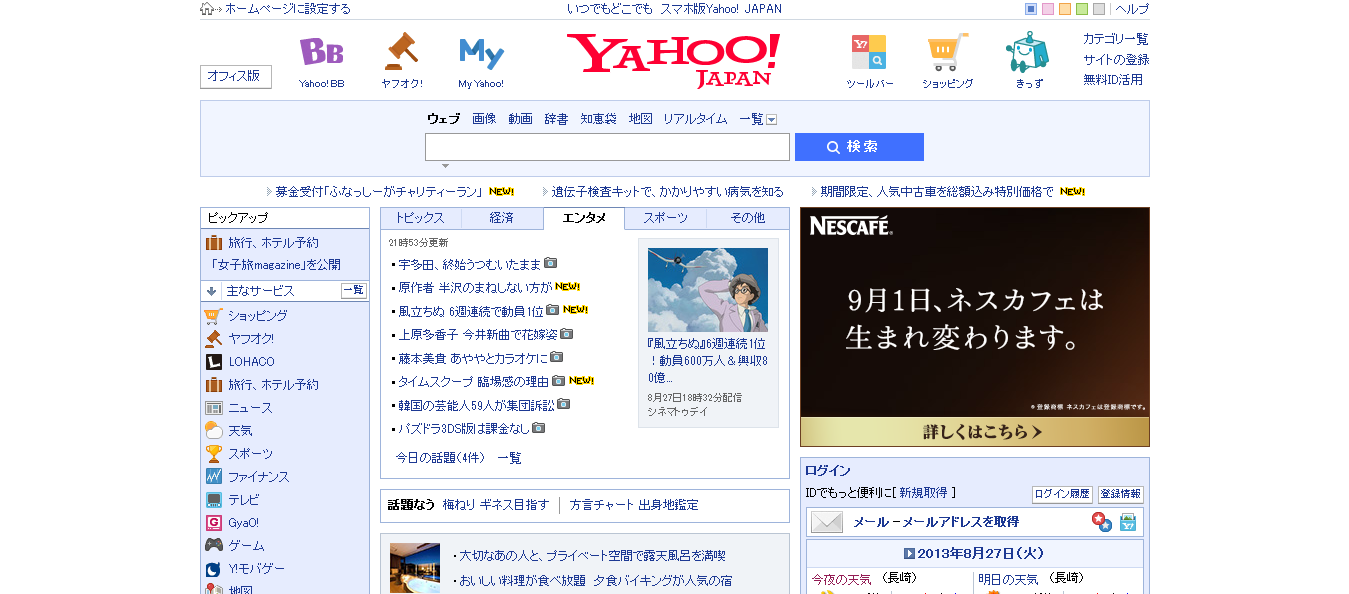The height and width of the screenshot is (594, 1349).
Task: Click the GyaO! icon in the sidebar
Action: click(213, 523)
